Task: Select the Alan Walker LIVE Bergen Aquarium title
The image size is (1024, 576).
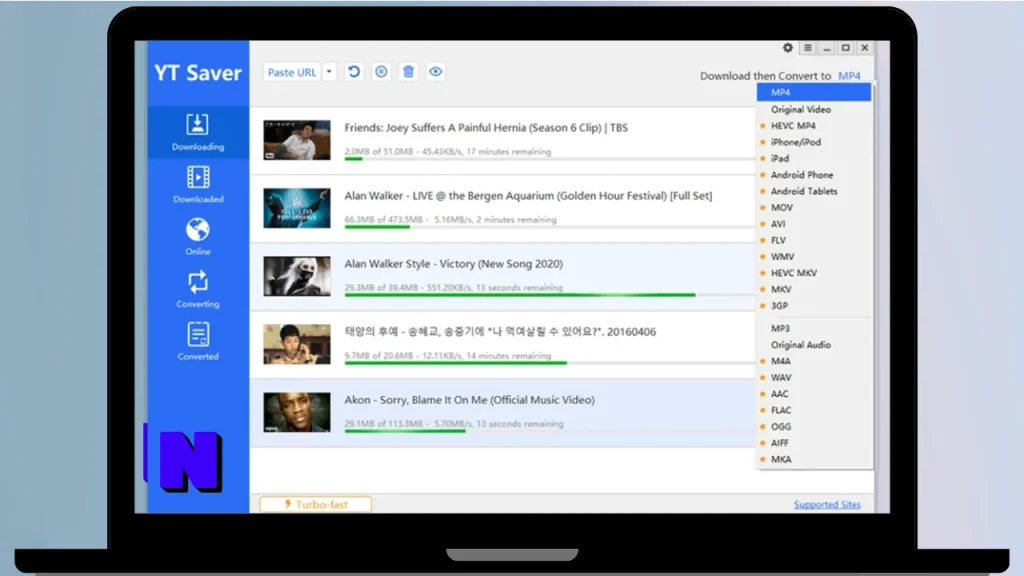Action: [528, 195]
